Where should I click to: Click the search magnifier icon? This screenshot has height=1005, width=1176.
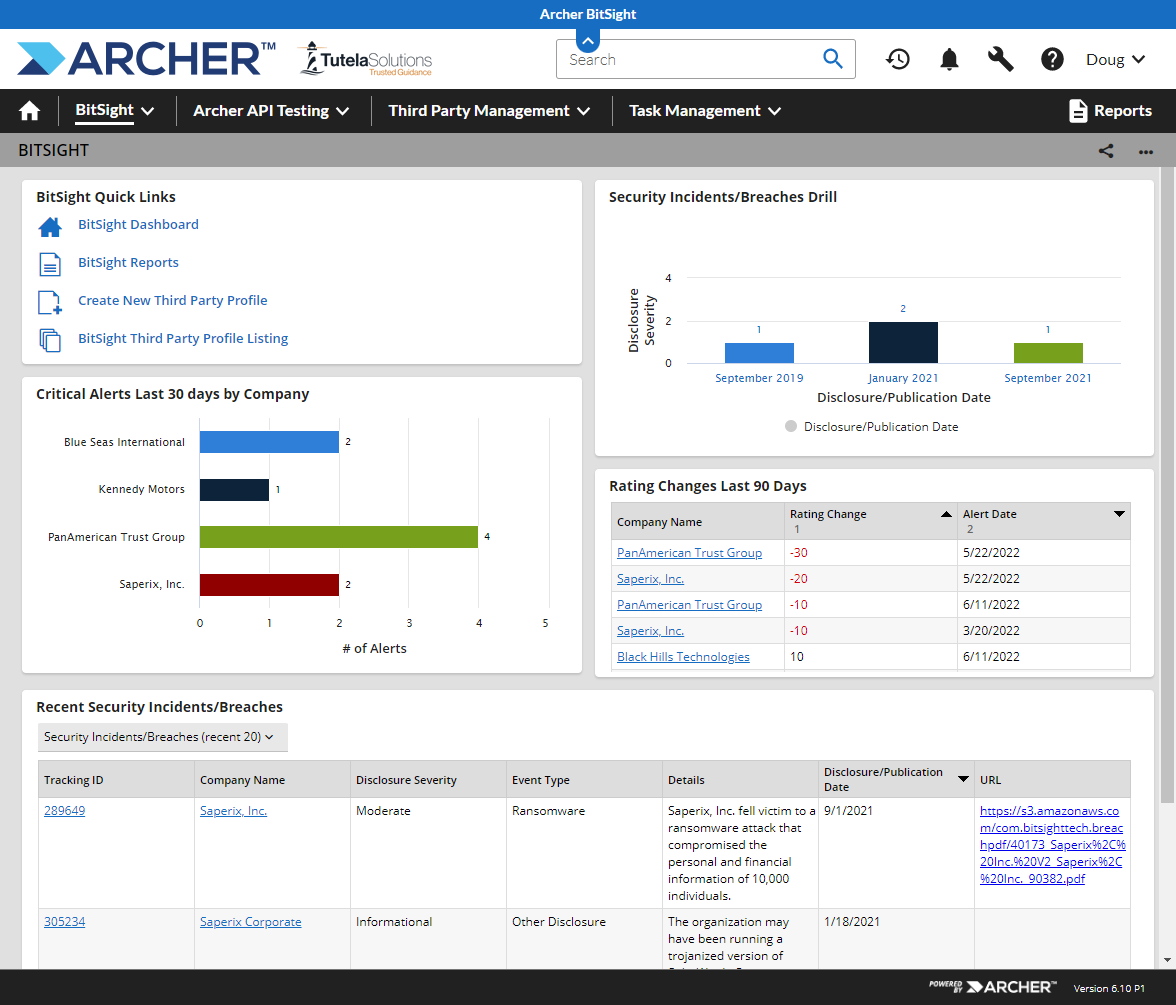coord(832,59)
